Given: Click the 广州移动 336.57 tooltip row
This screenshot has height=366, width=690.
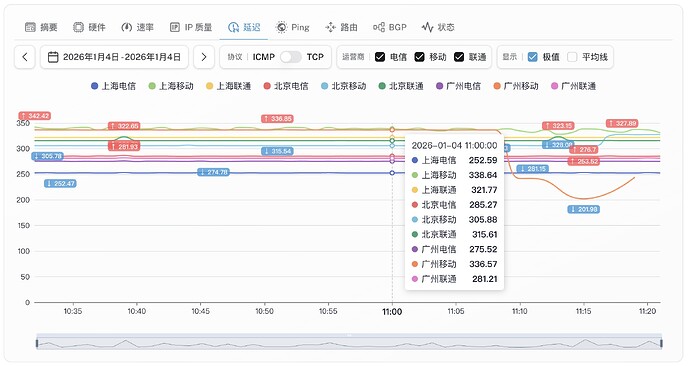Looking at the screenshot, I should pos(455,264).
